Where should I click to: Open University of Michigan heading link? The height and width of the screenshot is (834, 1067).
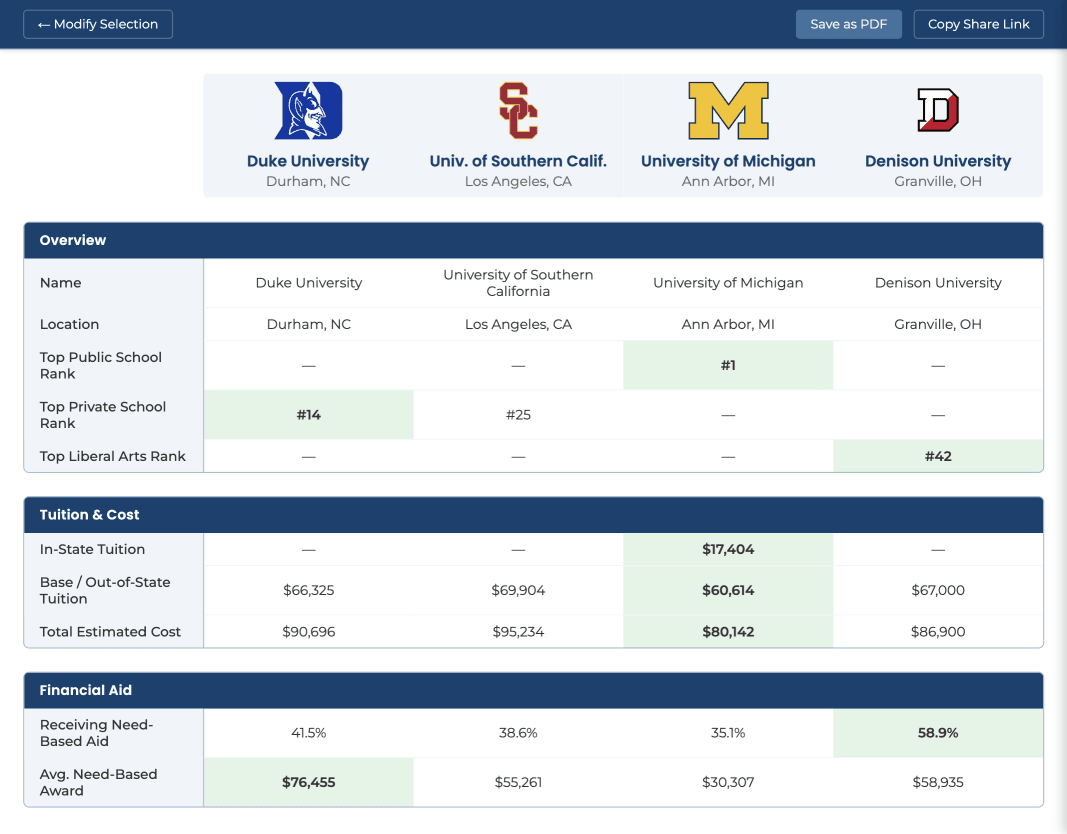coord(728,161)
